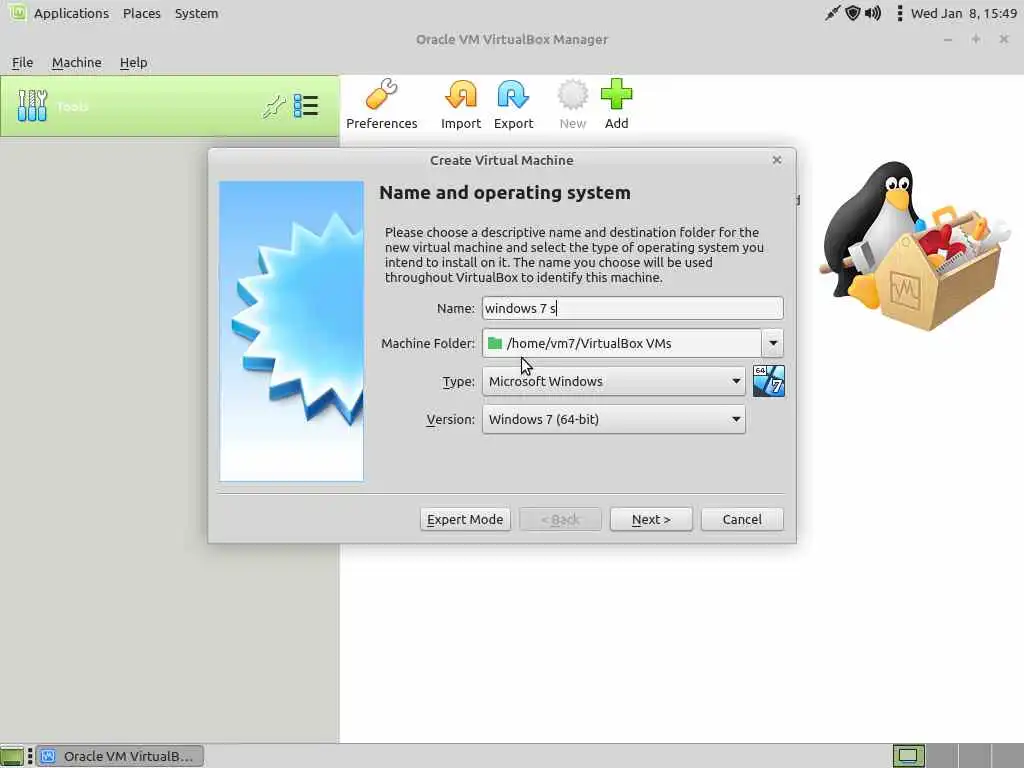
Task: Click the Name input field
Action: pos(632,308)
